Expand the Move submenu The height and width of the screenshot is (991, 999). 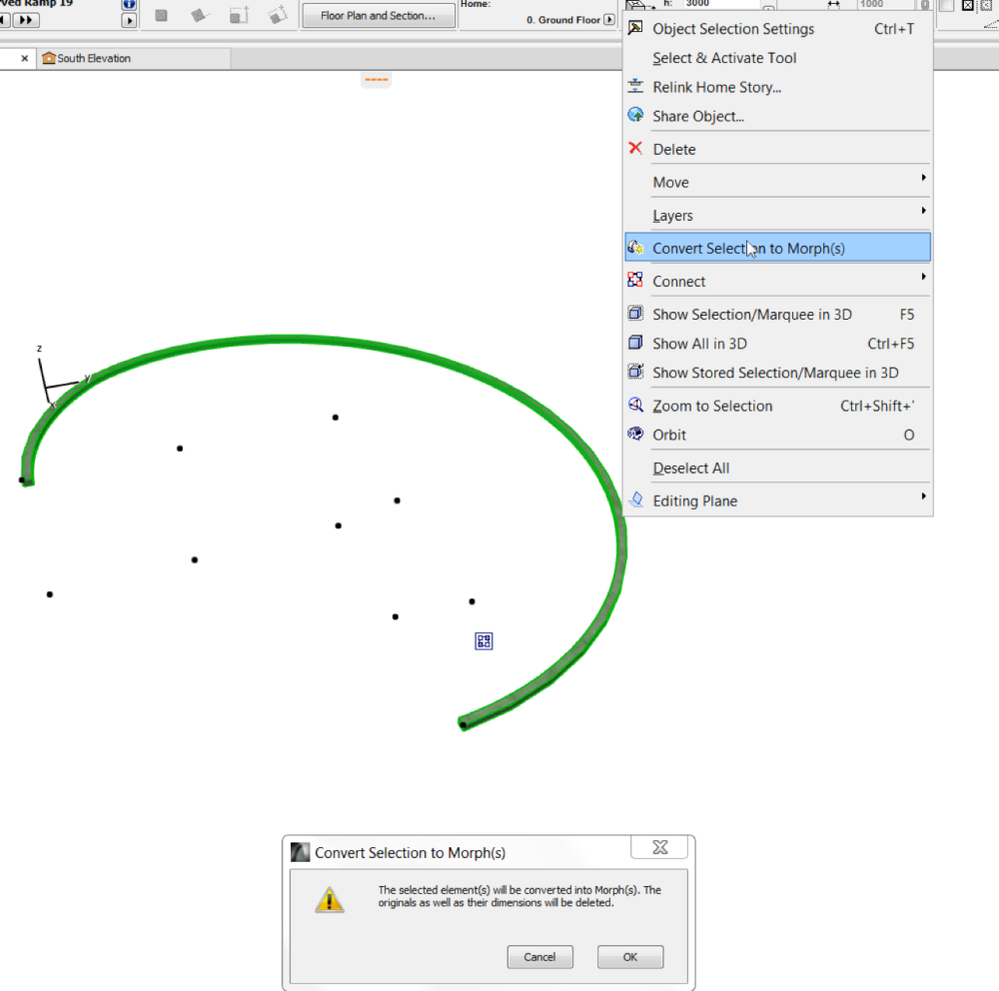point(777,182)
